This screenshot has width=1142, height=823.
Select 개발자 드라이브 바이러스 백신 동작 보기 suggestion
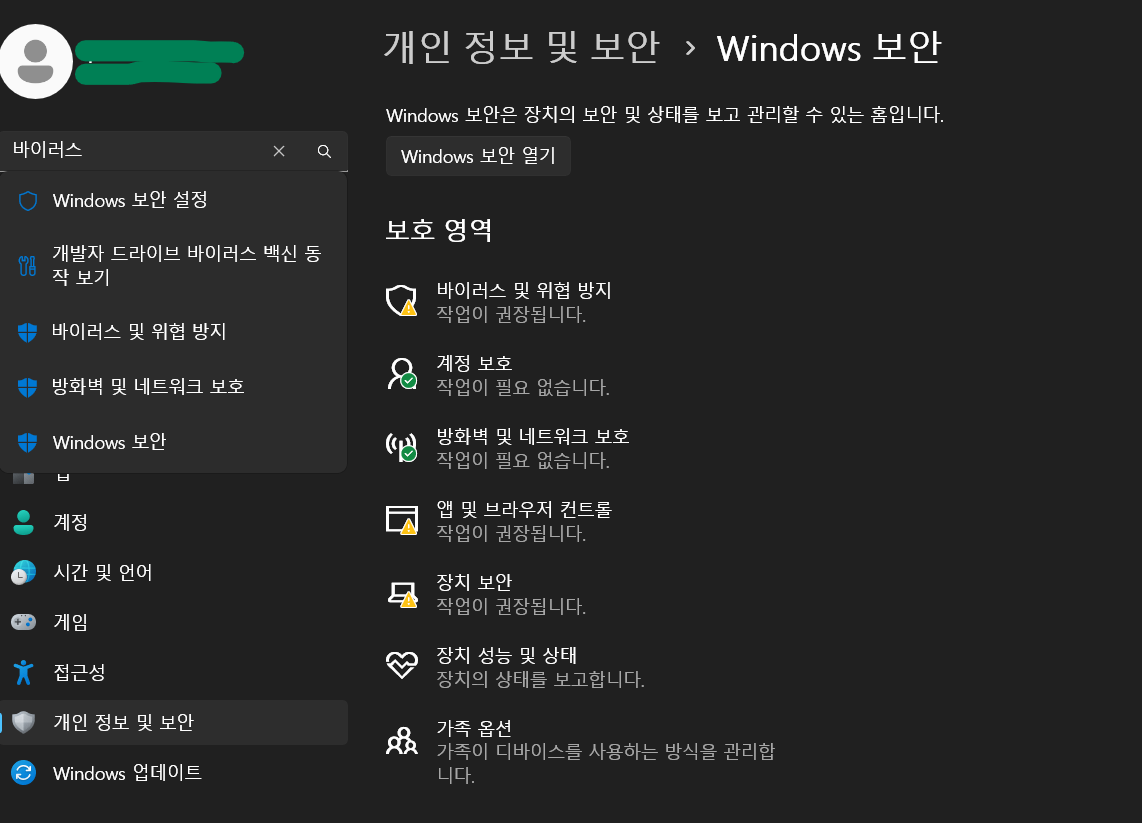pos(173,265)
